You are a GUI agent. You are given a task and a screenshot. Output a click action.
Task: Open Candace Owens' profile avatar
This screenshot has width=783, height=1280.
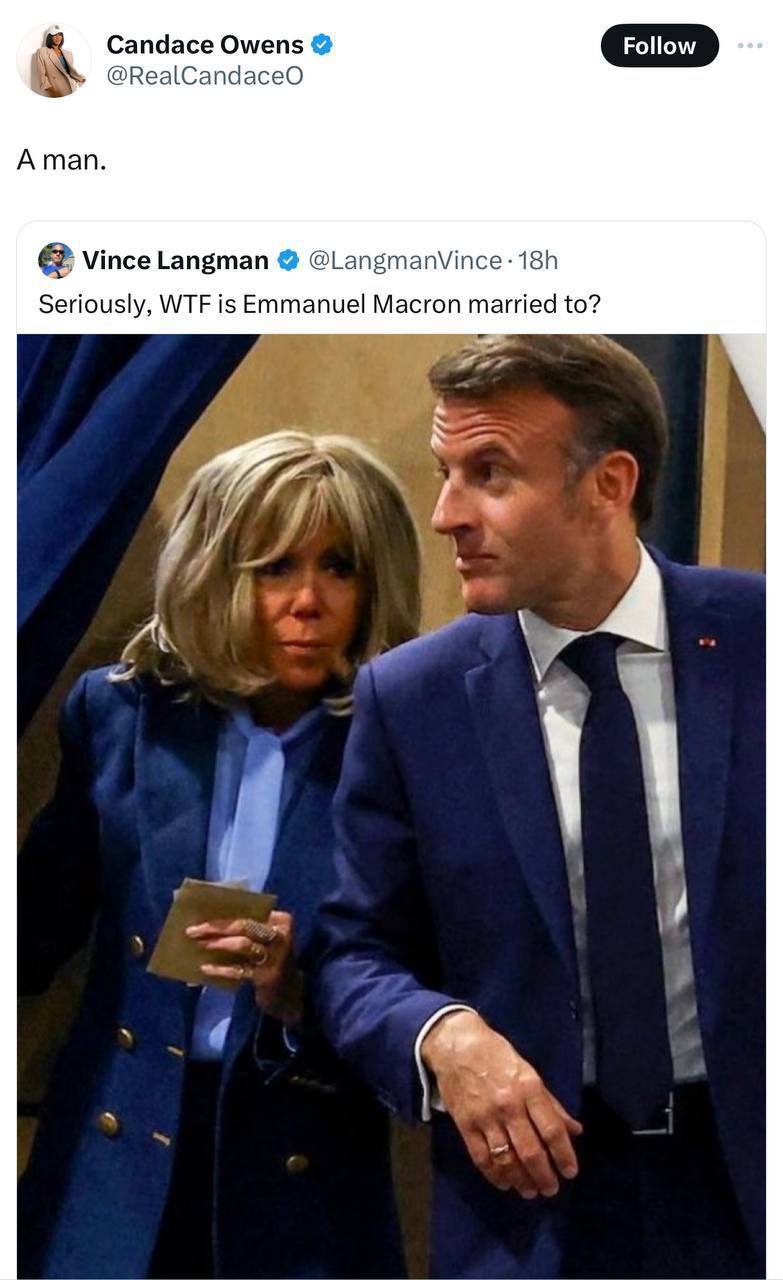(54, 61)
